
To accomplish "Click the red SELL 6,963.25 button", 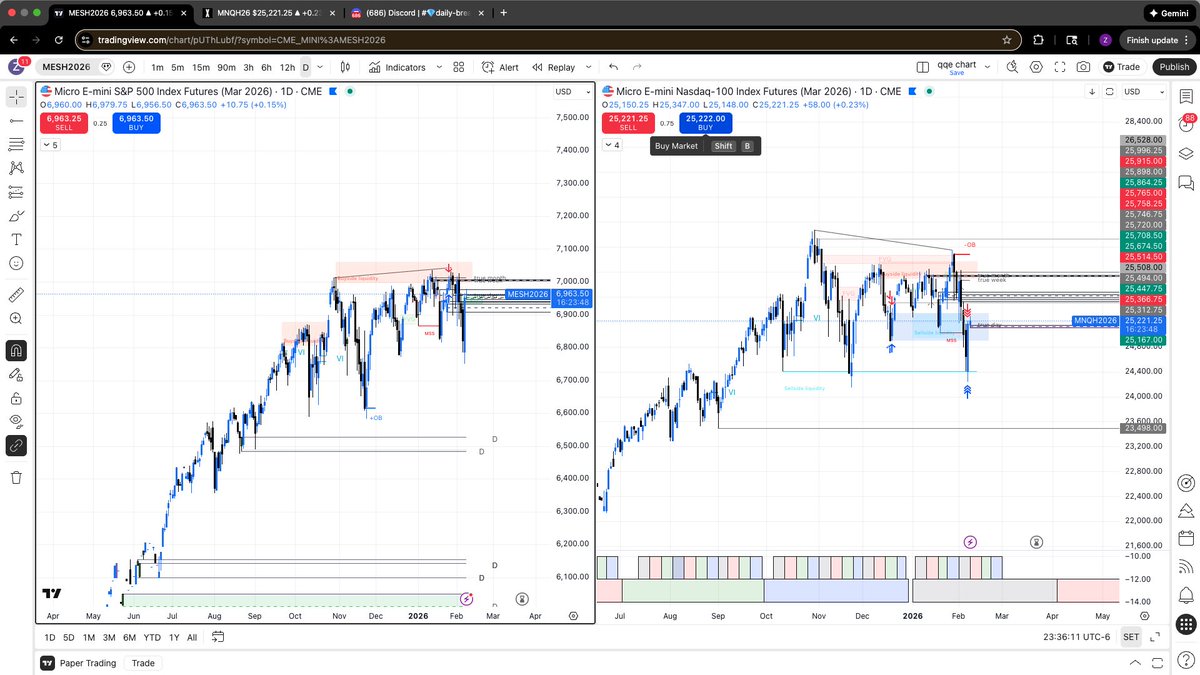I will [64, 123].
